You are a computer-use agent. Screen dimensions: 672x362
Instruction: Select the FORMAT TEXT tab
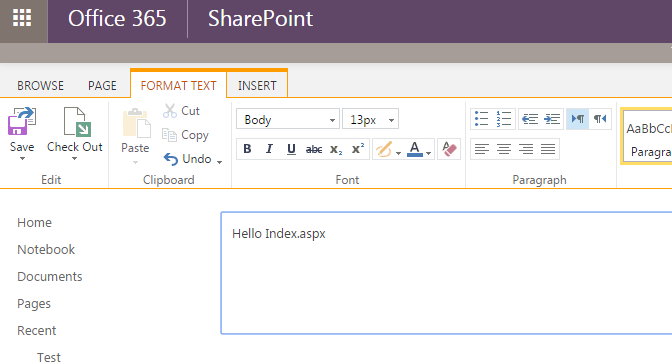click(x=178, y=86)
